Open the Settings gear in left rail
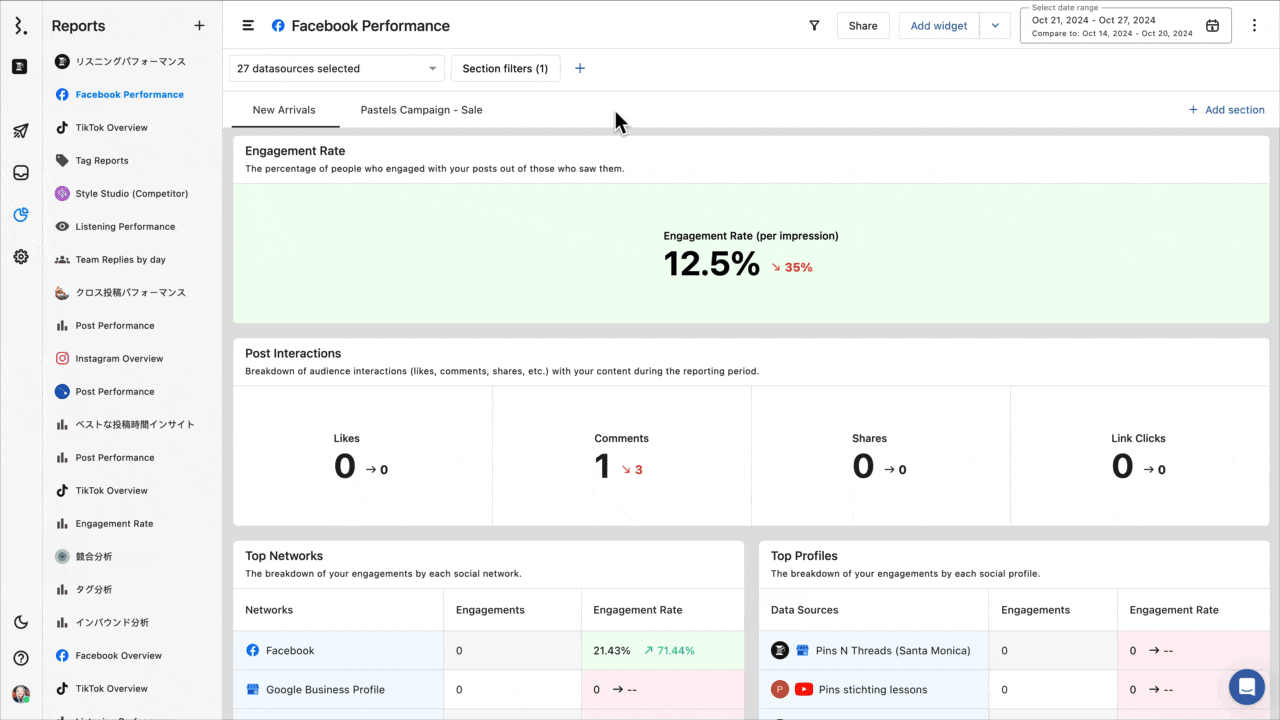 (x=21, y=257)
